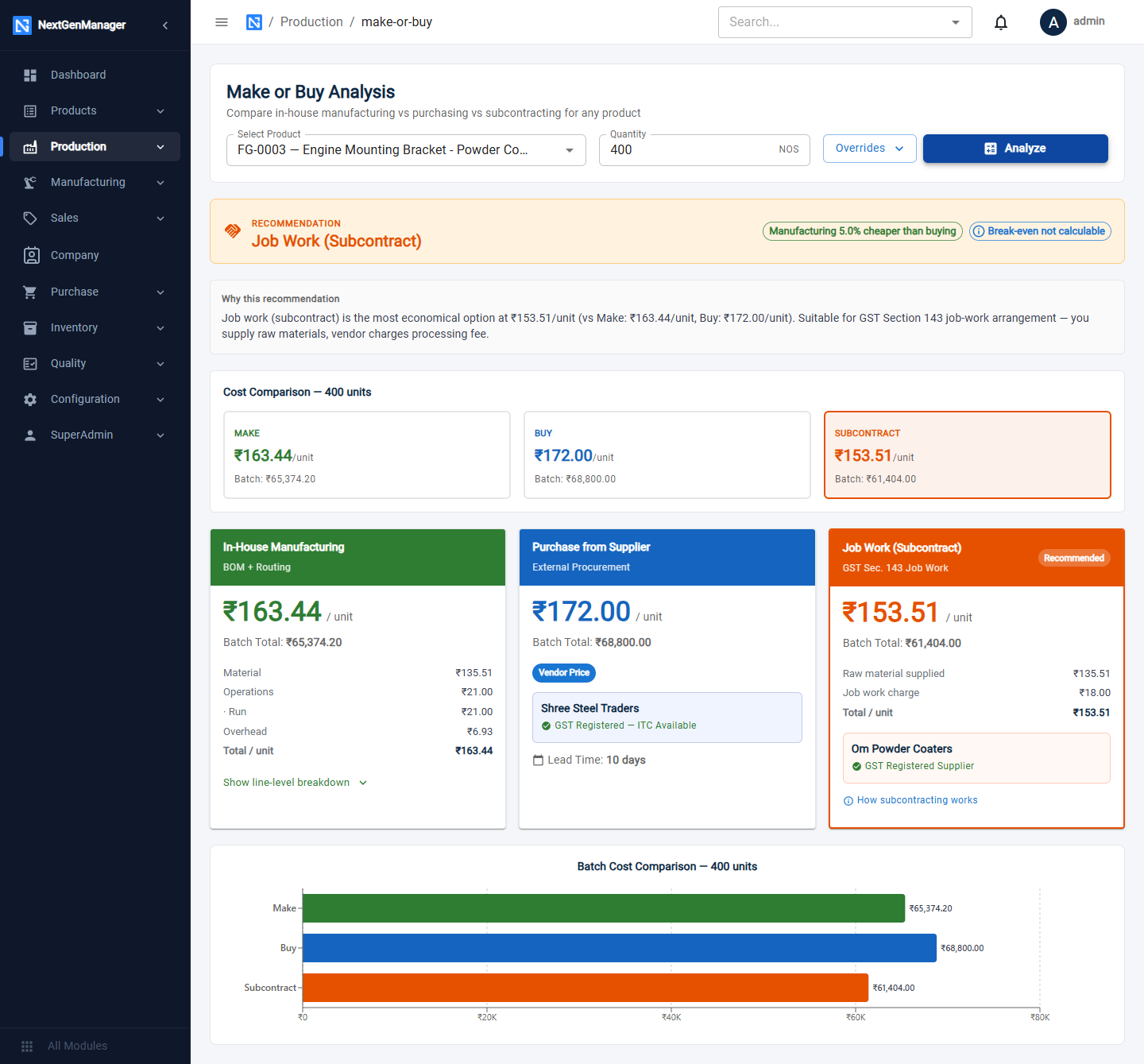
Task: Expand the Manufacturing menu chevron
Action: 160,183
